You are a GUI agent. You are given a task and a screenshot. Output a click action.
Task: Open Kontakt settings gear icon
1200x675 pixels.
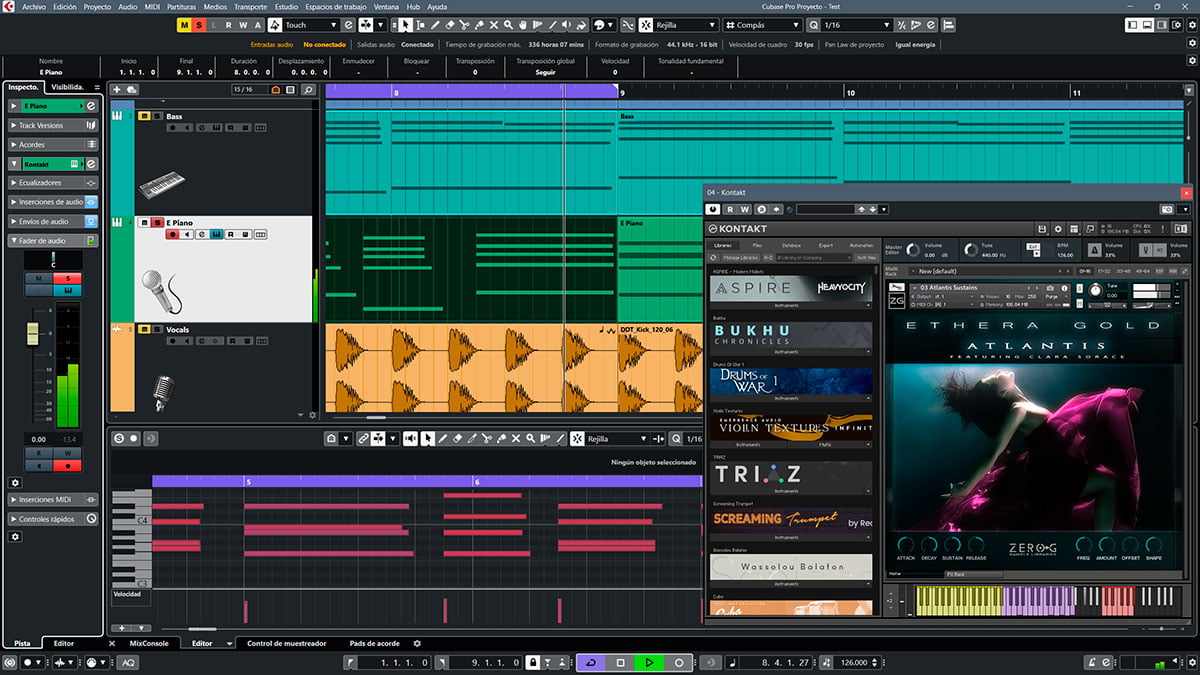[1058, 229]
